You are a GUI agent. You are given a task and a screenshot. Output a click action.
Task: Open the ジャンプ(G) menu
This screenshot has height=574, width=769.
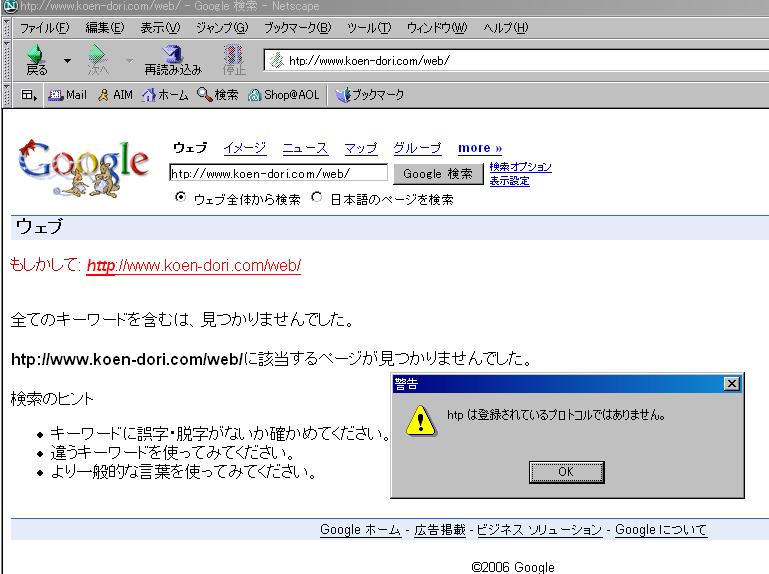pos(222,28)
